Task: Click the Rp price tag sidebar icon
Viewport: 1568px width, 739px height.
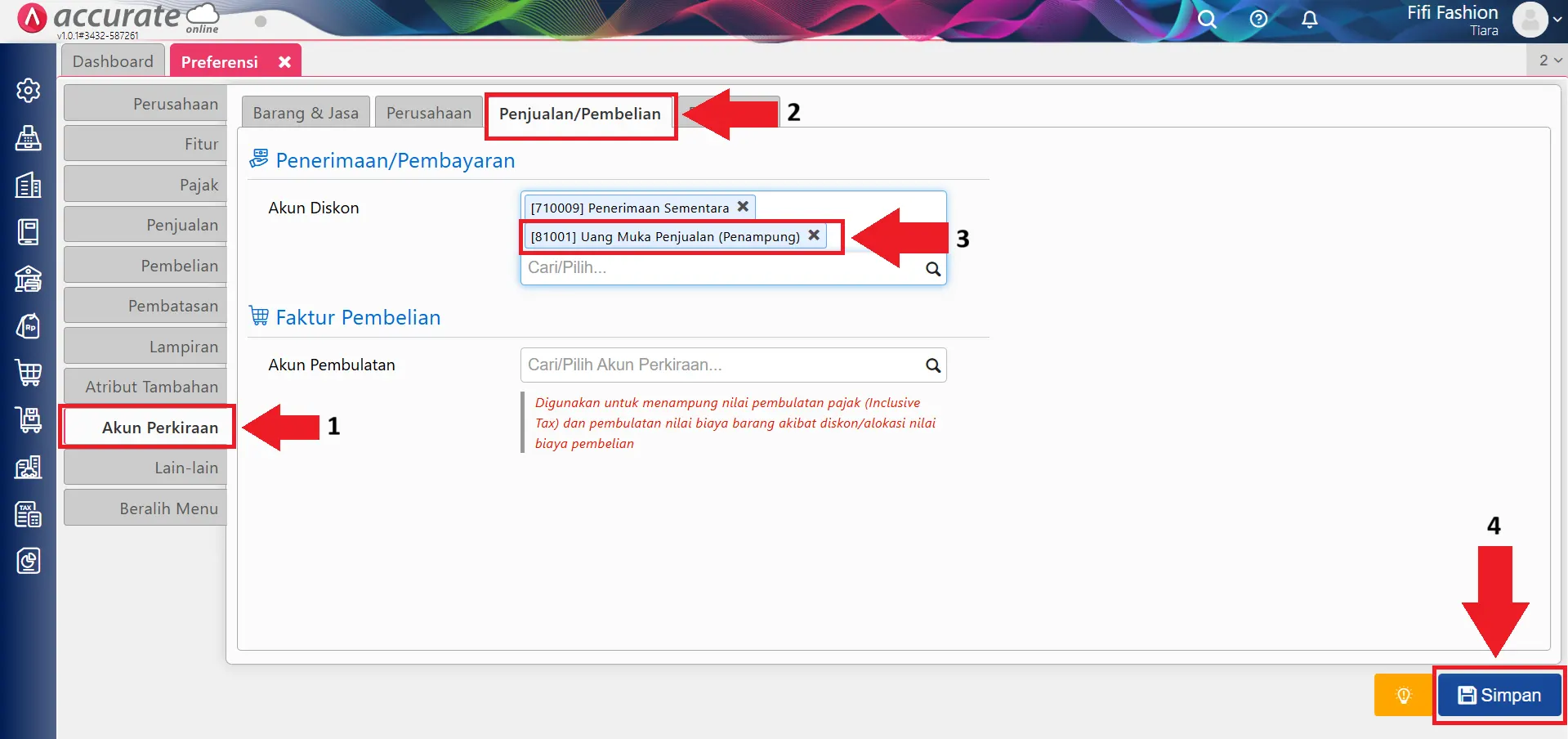Action: (x=29, y=327)
